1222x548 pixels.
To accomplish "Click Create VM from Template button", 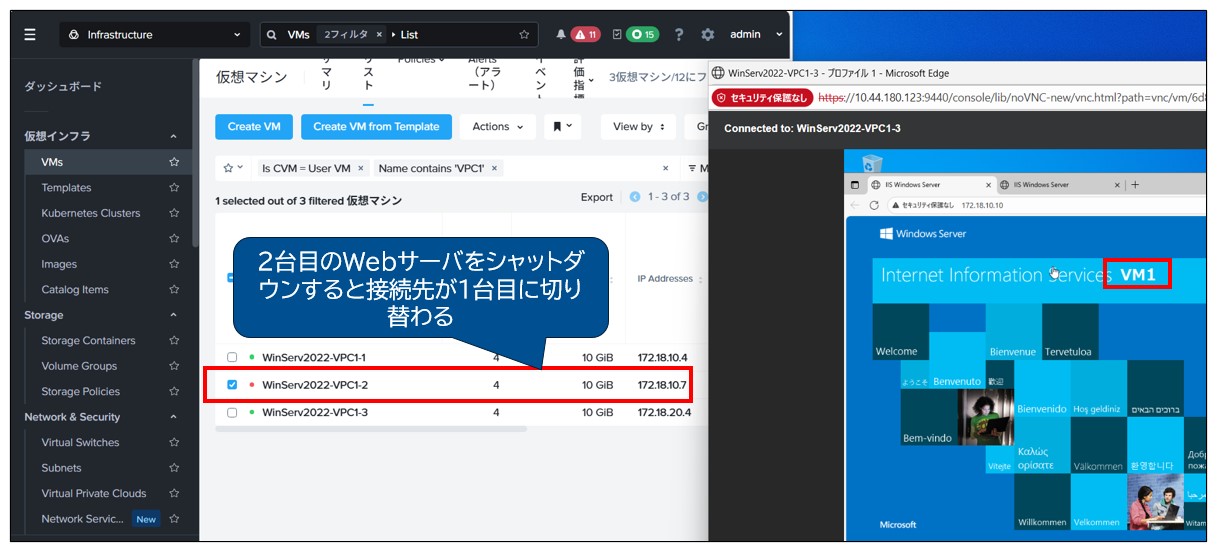I will click(x=376, y=127).
